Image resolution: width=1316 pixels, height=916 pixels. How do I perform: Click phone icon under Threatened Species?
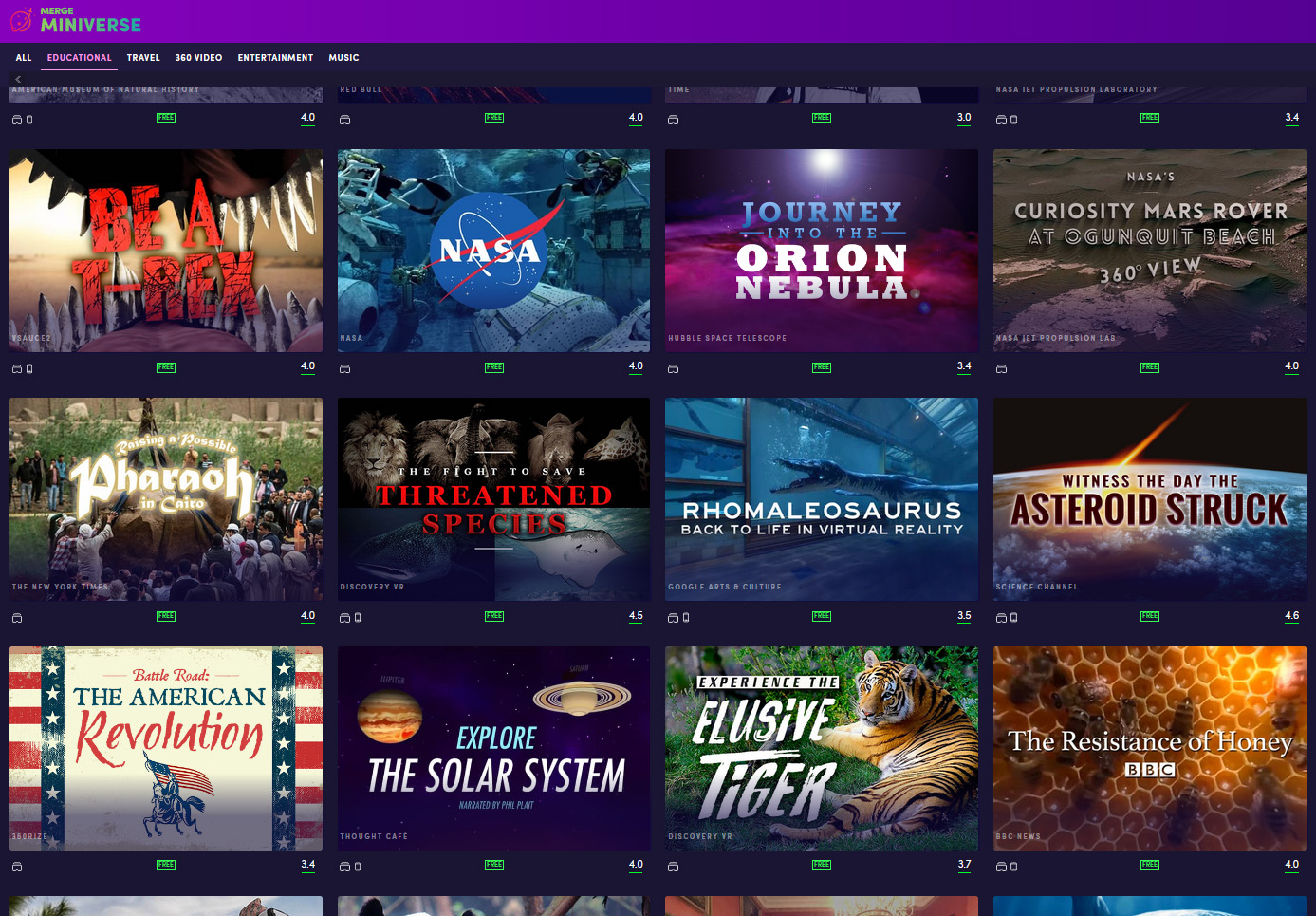pos(358,618)
